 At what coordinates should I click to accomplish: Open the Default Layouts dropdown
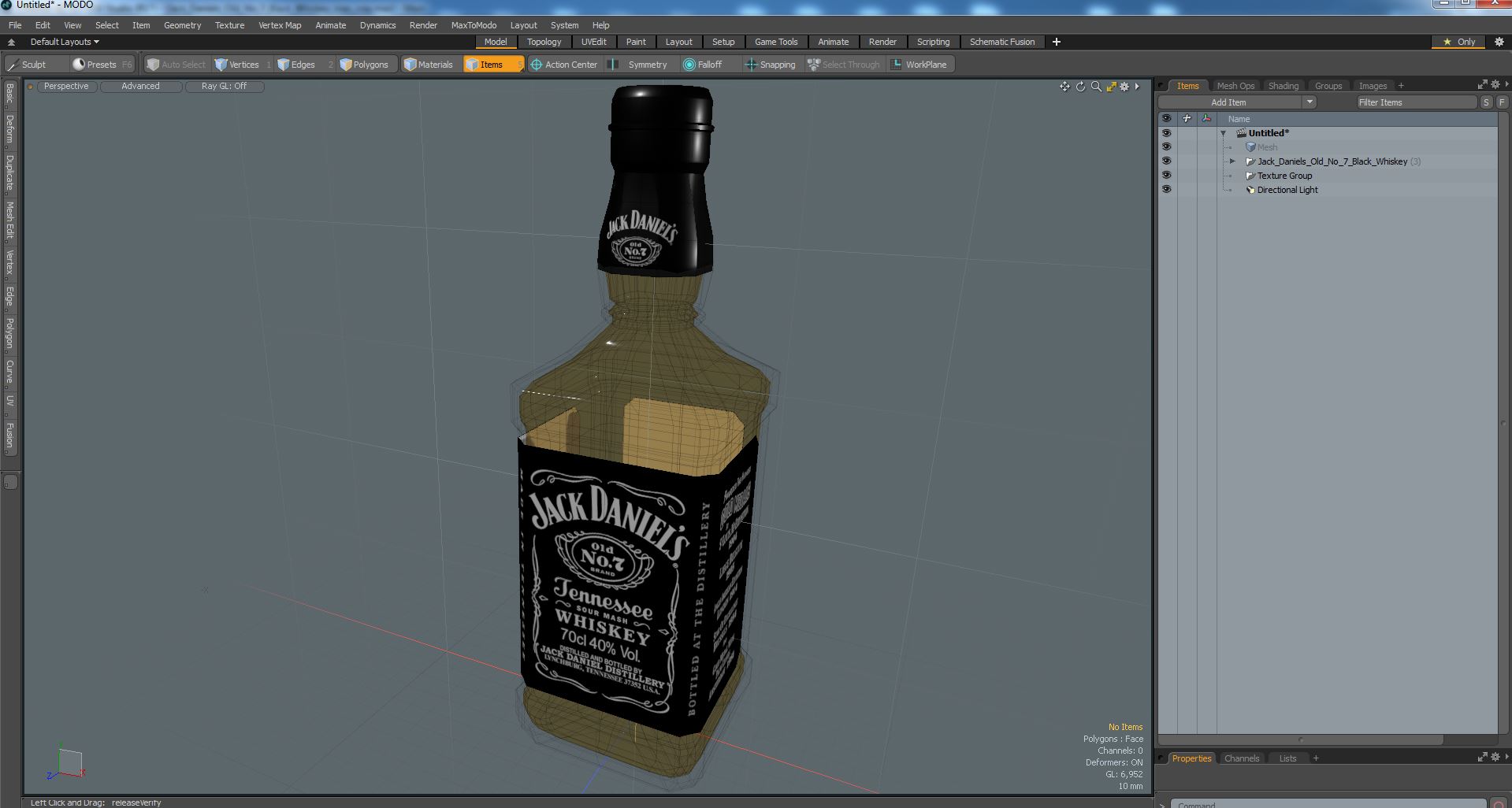coord(65,42)
